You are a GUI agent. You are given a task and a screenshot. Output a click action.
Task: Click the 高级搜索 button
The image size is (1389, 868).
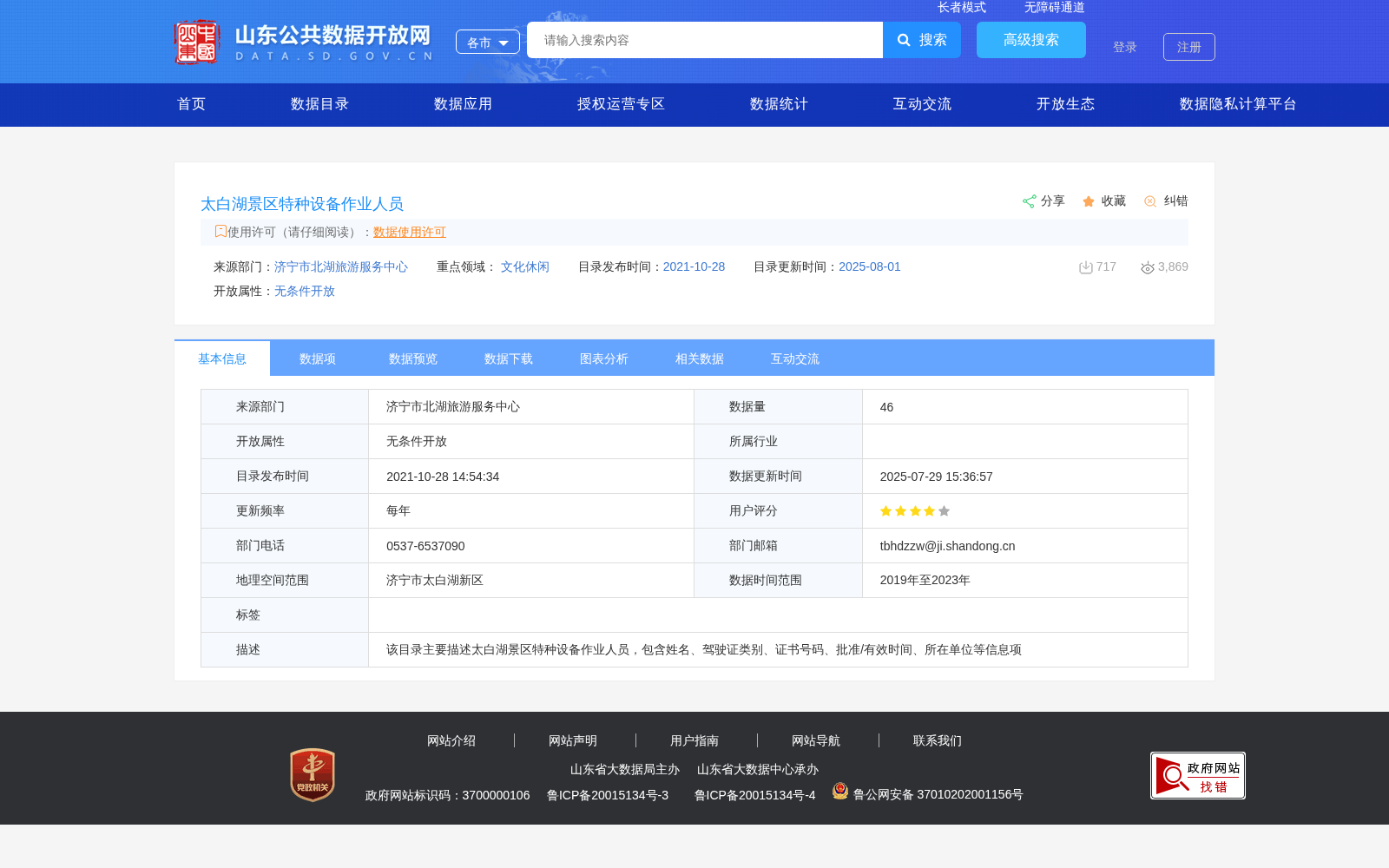(x=1031, y=40)
